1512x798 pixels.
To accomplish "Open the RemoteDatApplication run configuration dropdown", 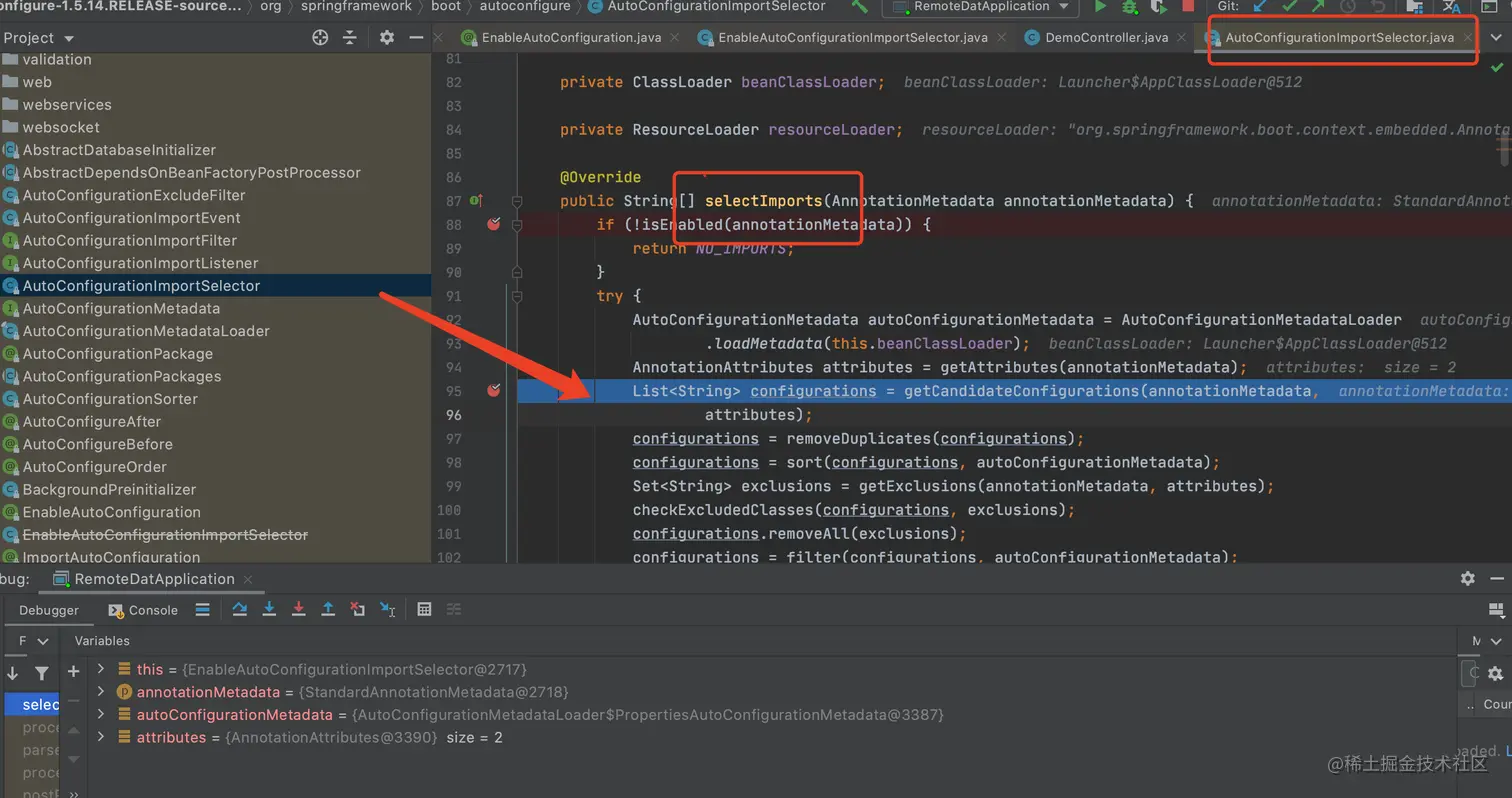I will tap(981, 6).
